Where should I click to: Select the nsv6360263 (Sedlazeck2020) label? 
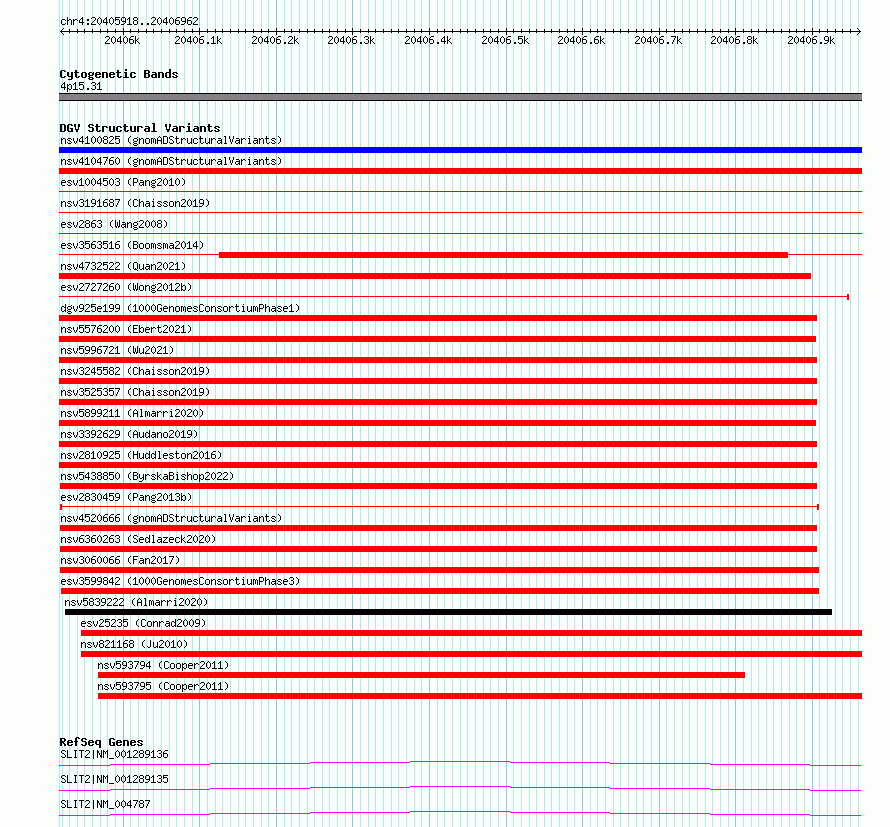138,539
